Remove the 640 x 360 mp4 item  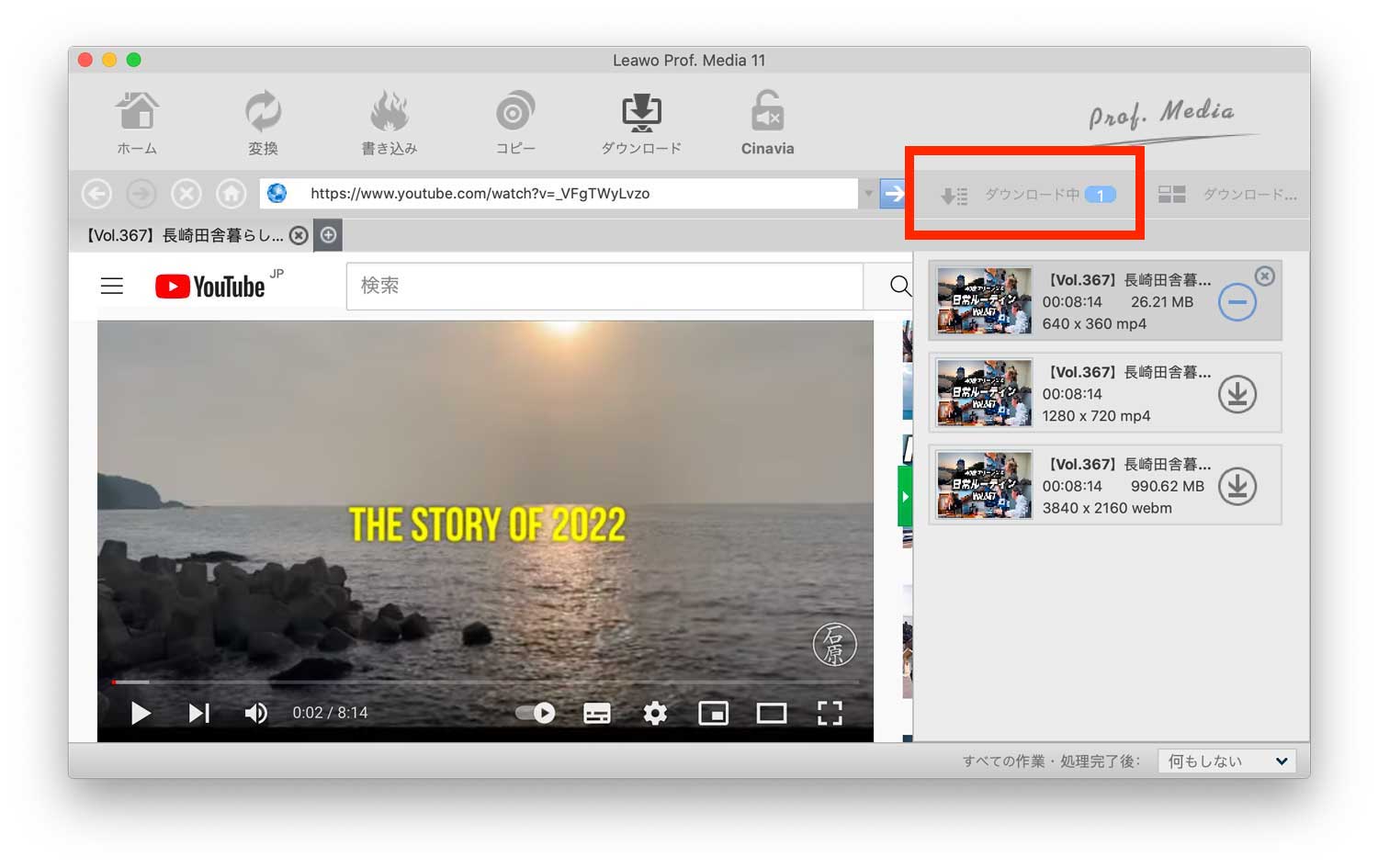pos(1265,276)
